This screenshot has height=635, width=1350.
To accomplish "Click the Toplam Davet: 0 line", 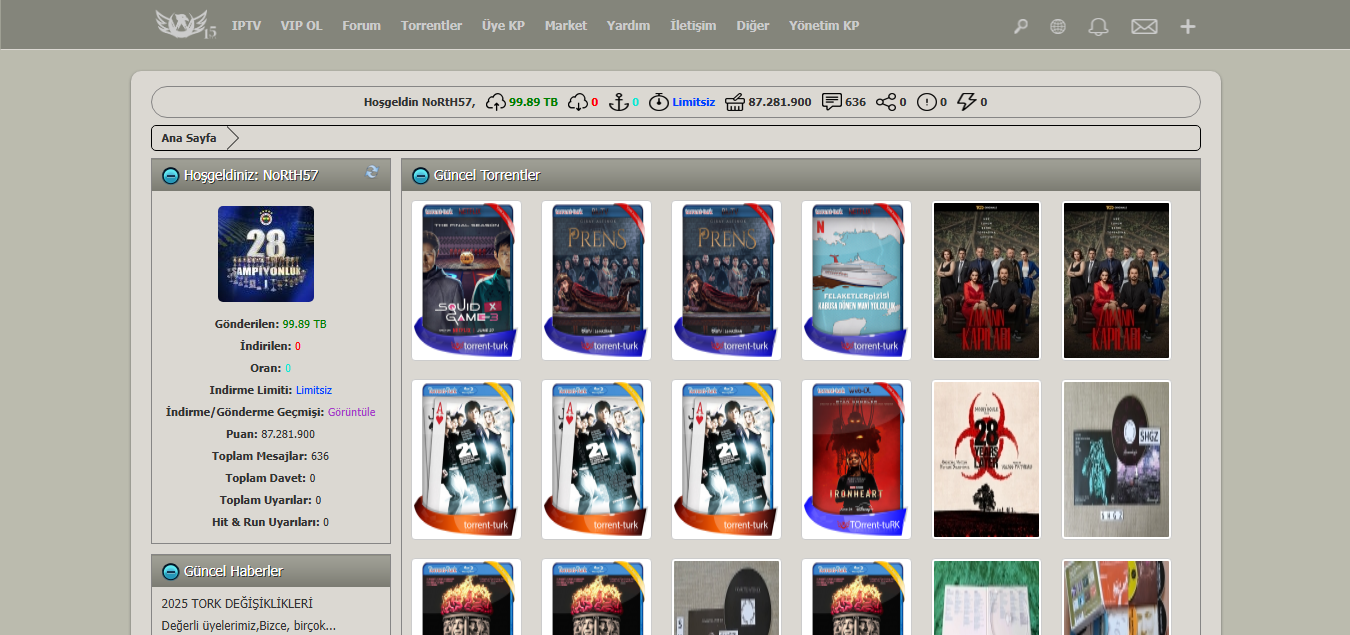I will pos(271,478).
